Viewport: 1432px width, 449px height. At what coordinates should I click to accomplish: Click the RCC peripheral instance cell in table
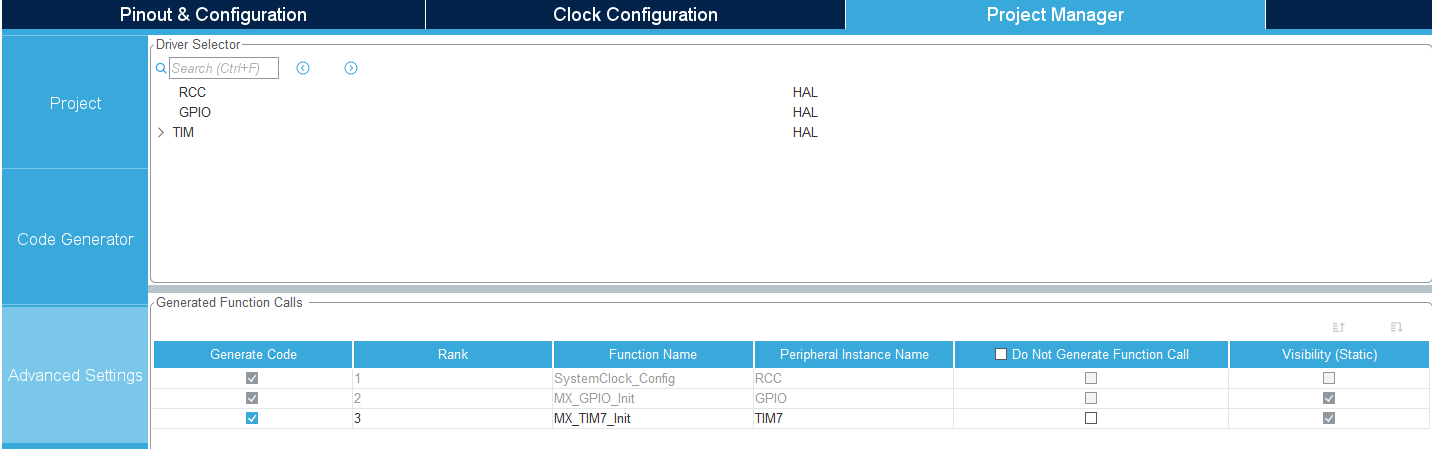pos(854,378)
